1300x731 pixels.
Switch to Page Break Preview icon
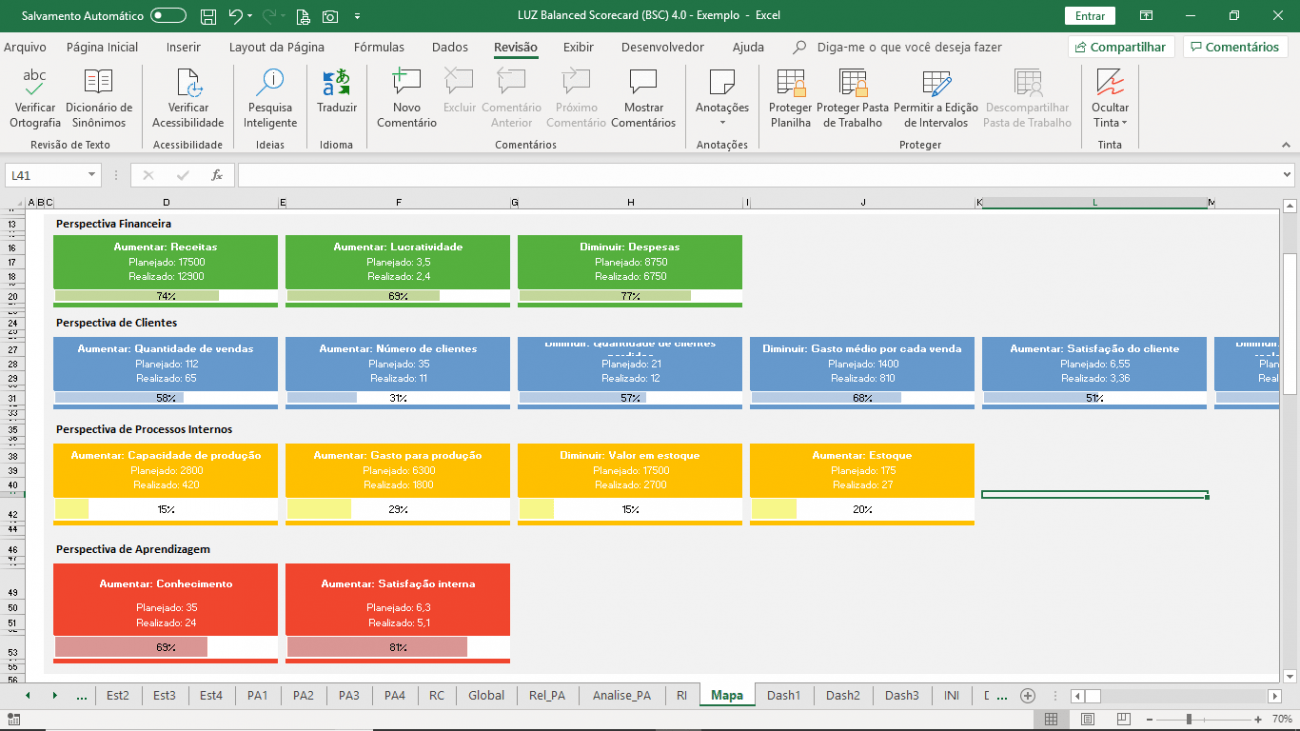[1123, 719]
